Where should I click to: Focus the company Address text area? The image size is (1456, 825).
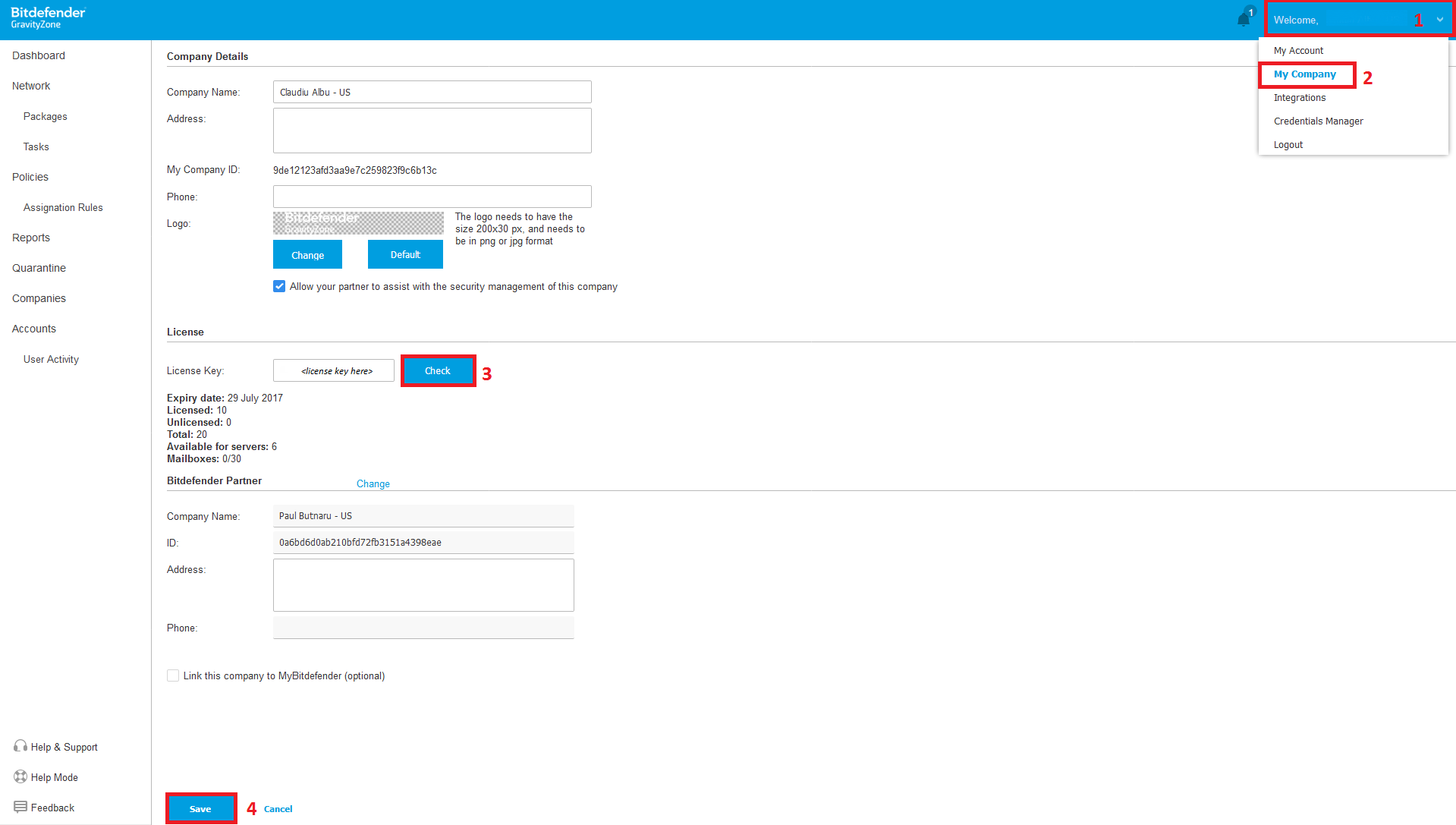(x=432, y=131)
